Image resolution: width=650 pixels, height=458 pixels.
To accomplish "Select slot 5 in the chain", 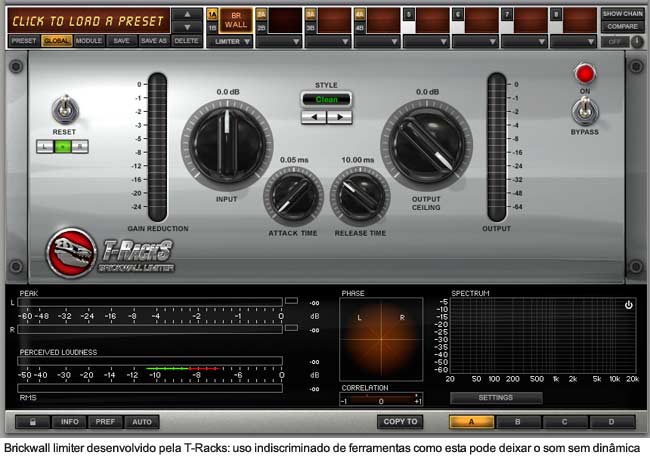I will (409, 15).
